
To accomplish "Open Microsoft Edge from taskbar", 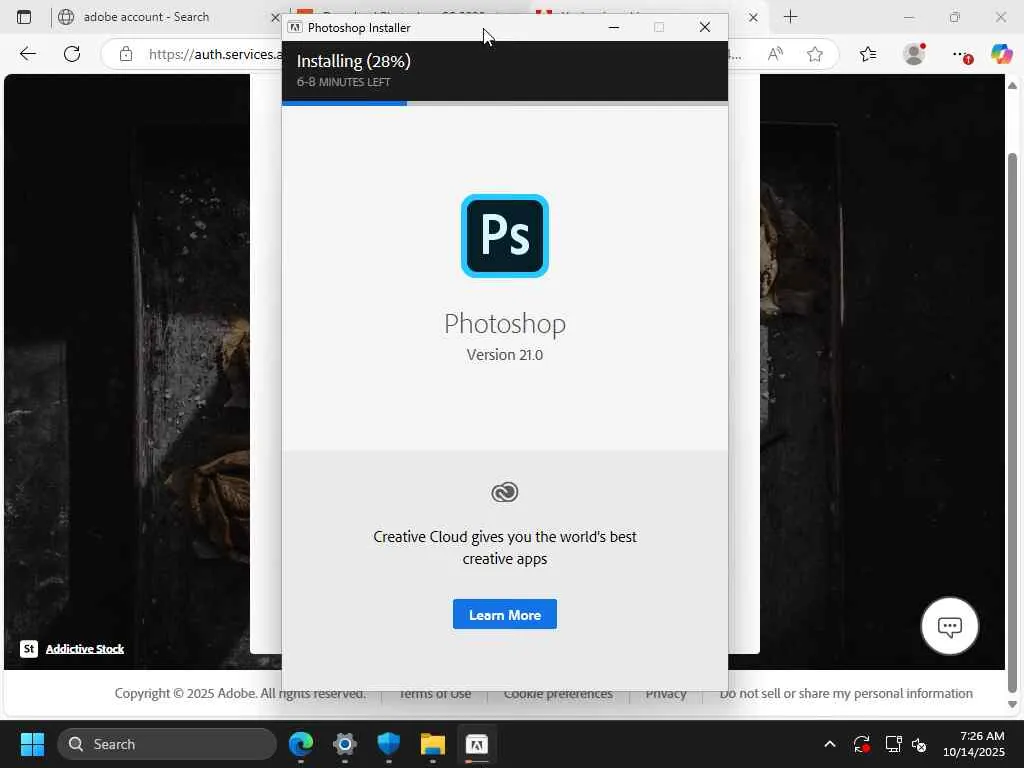I will pyautogui.click(x=301, y=744).
